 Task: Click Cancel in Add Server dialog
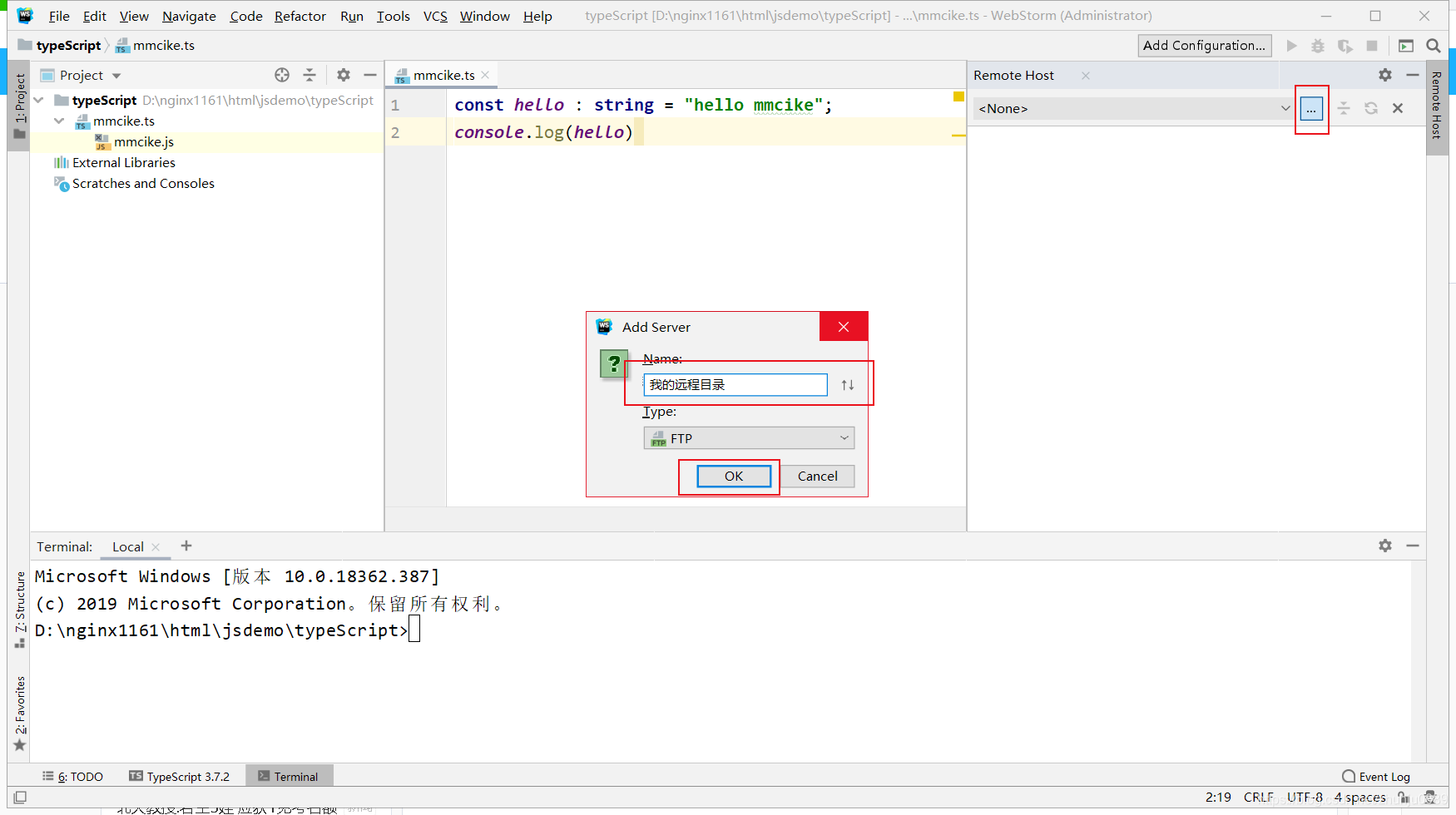[x=817, y=477]
